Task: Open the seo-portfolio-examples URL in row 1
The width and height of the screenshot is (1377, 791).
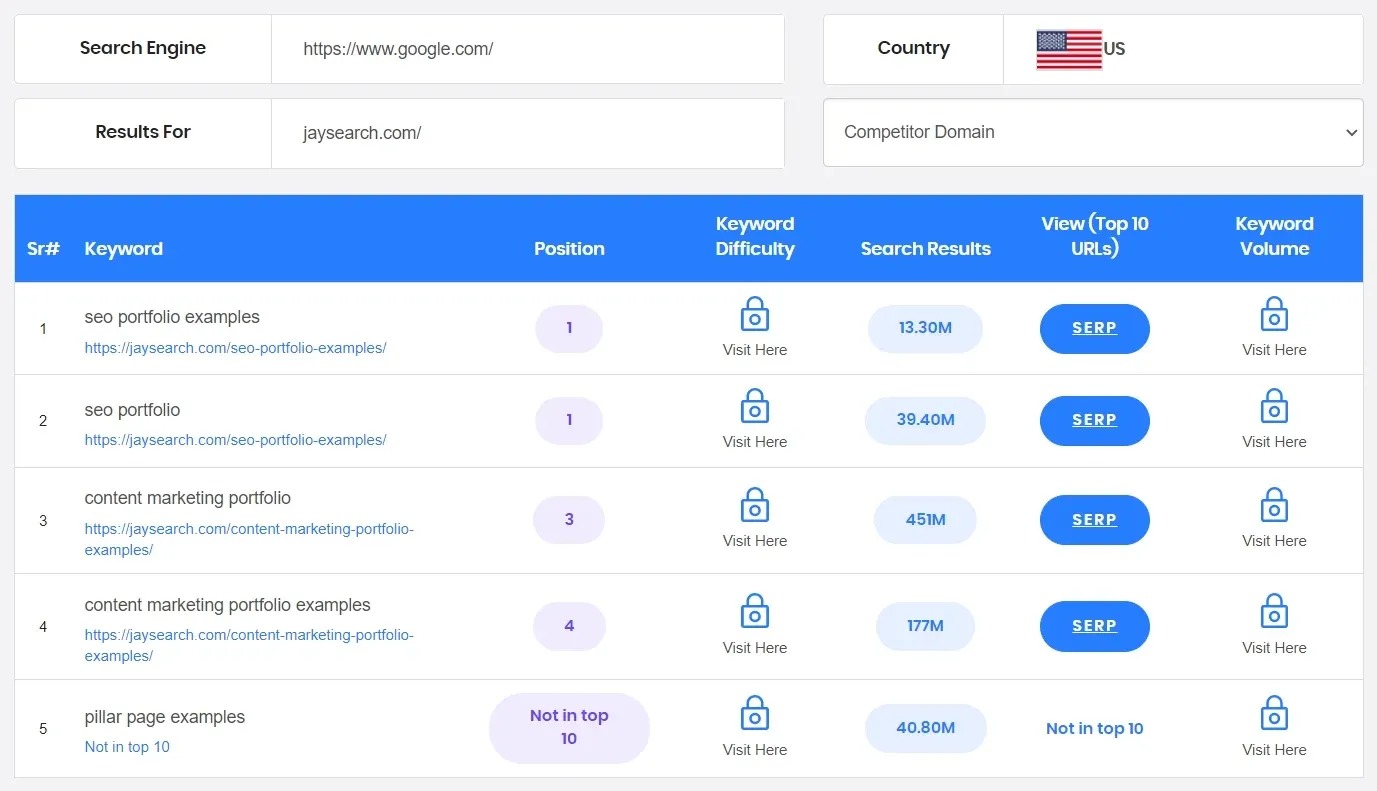Action: click(x=235, y=348)
